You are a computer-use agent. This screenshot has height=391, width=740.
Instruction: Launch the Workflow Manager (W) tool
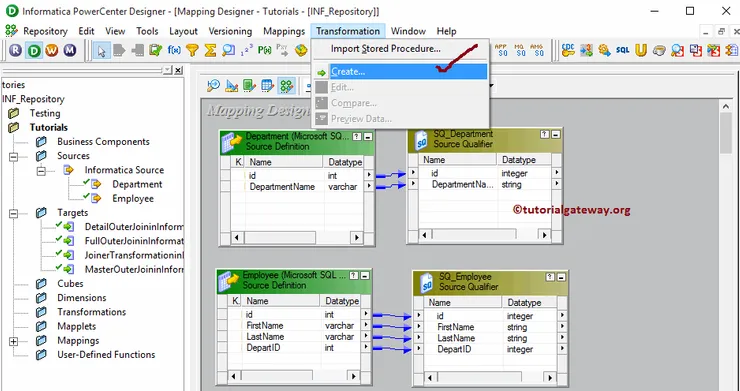pyautogui.click(x=51, y=50)
